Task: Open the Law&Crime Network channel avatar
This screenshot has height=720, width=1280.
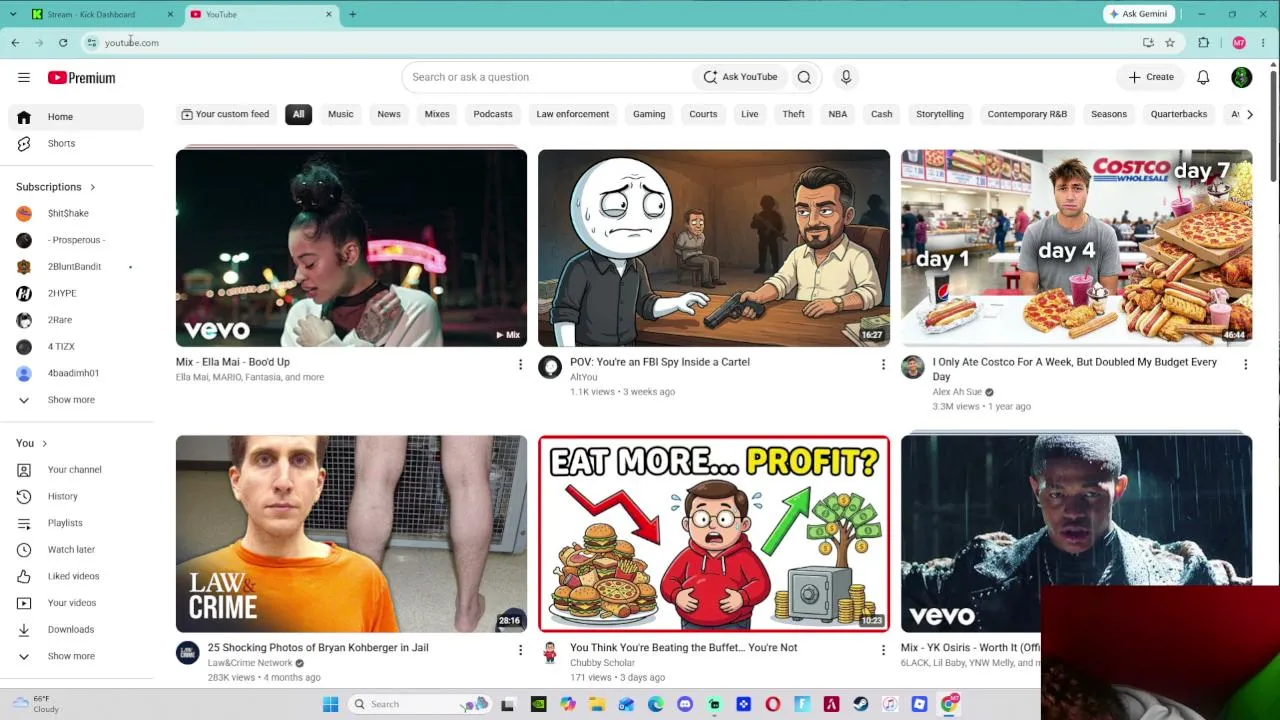Action: tap(187, 653)
